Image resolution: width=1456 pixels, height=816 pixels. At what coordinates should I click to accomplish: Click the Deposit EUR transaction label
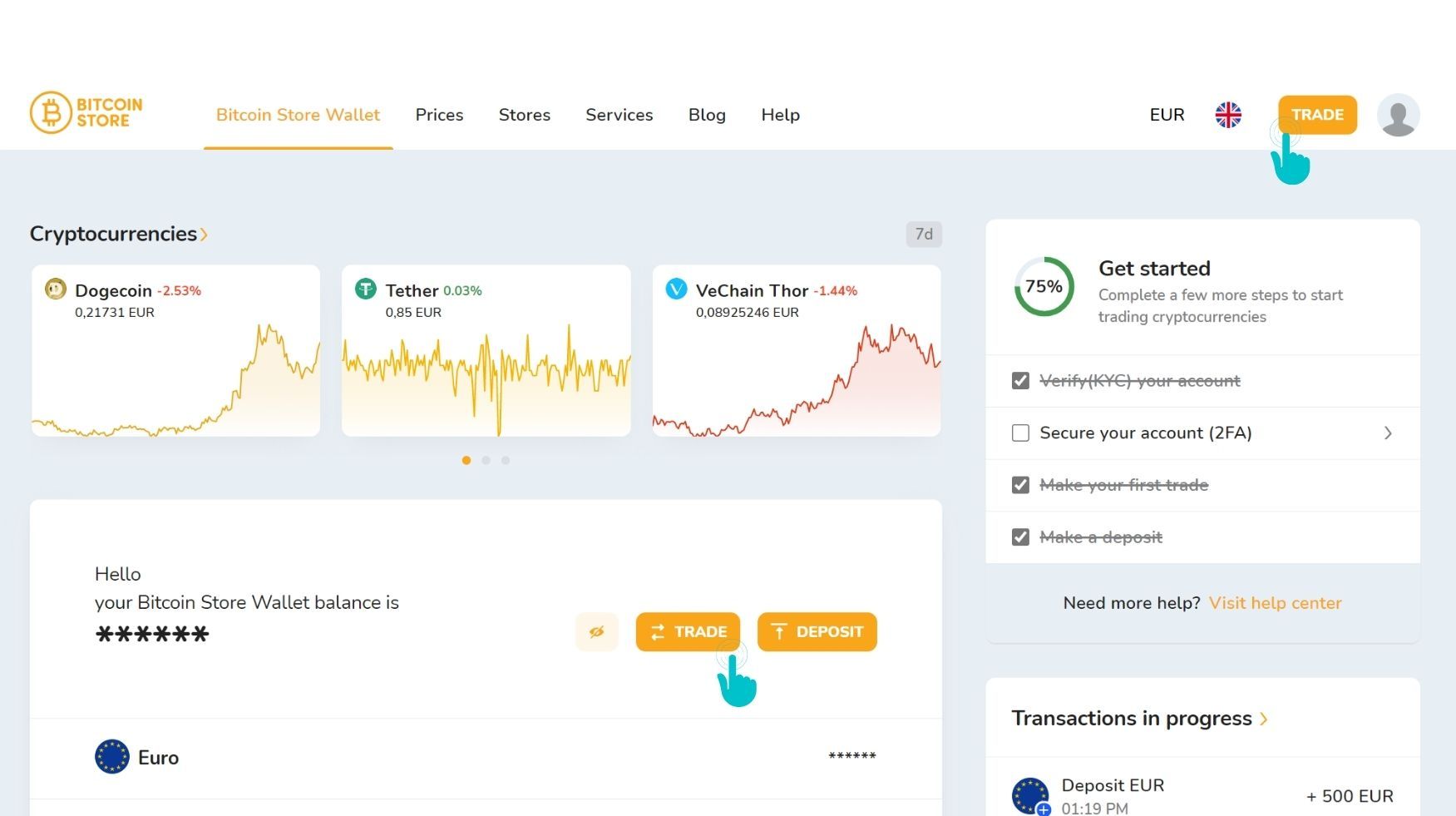tap(1113, 785)
